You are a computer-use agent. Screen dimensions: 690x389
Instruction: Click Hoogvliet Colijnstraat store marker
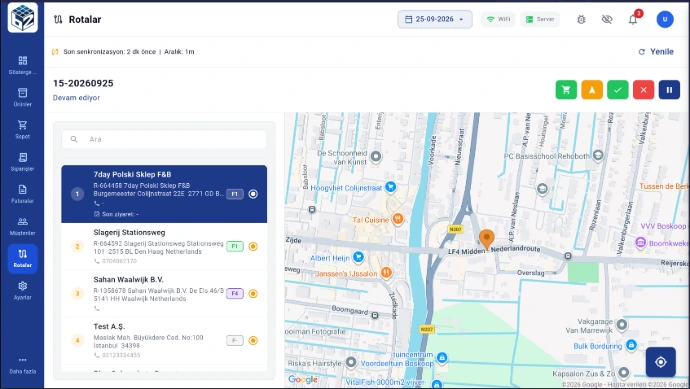pyautogui.click(x=390, y=187)
